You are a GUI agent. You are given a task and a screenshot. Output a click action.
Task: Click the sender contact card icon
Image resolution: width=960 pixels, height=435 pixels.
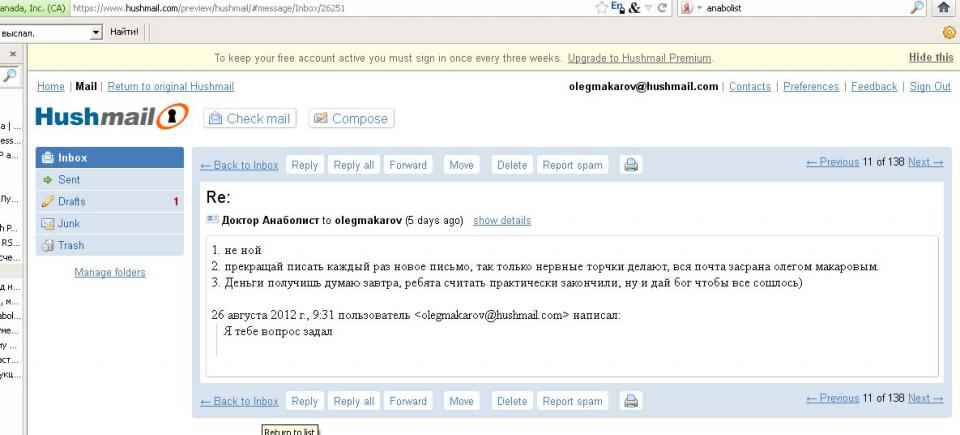tap(212, 220)
